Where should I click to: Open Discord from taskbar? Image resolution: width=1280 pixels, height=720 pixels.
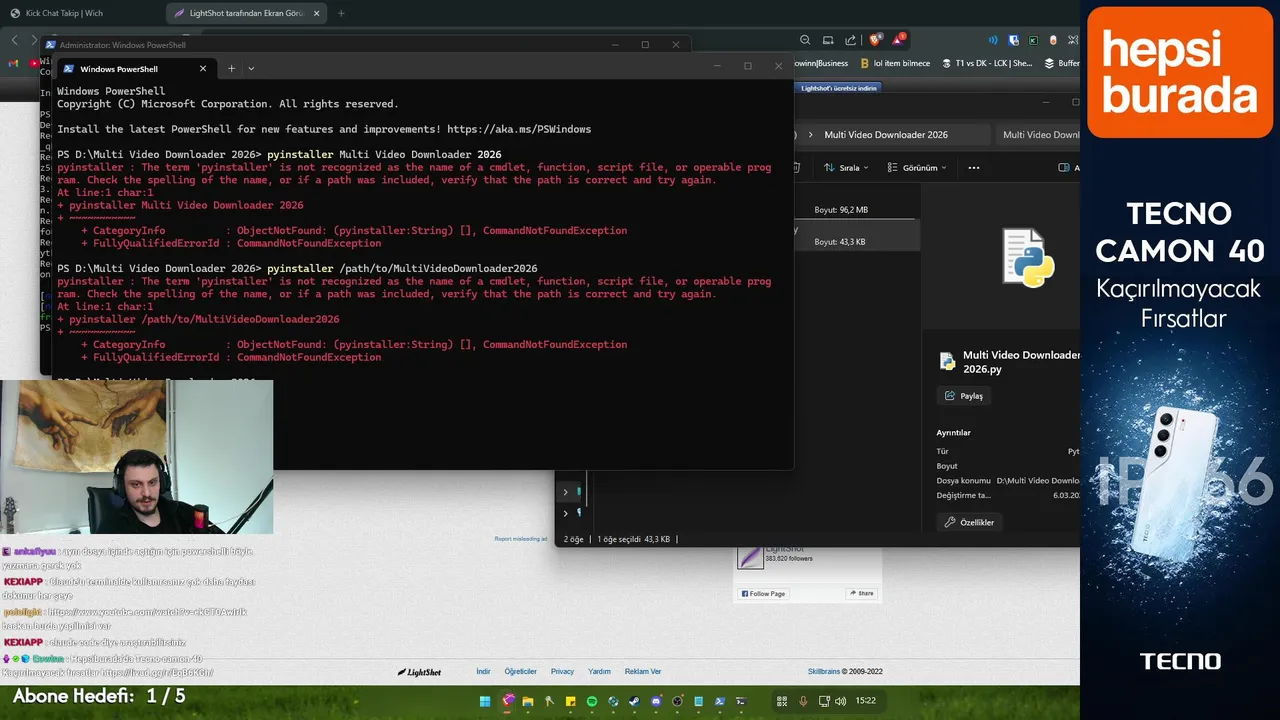point(656,702)
